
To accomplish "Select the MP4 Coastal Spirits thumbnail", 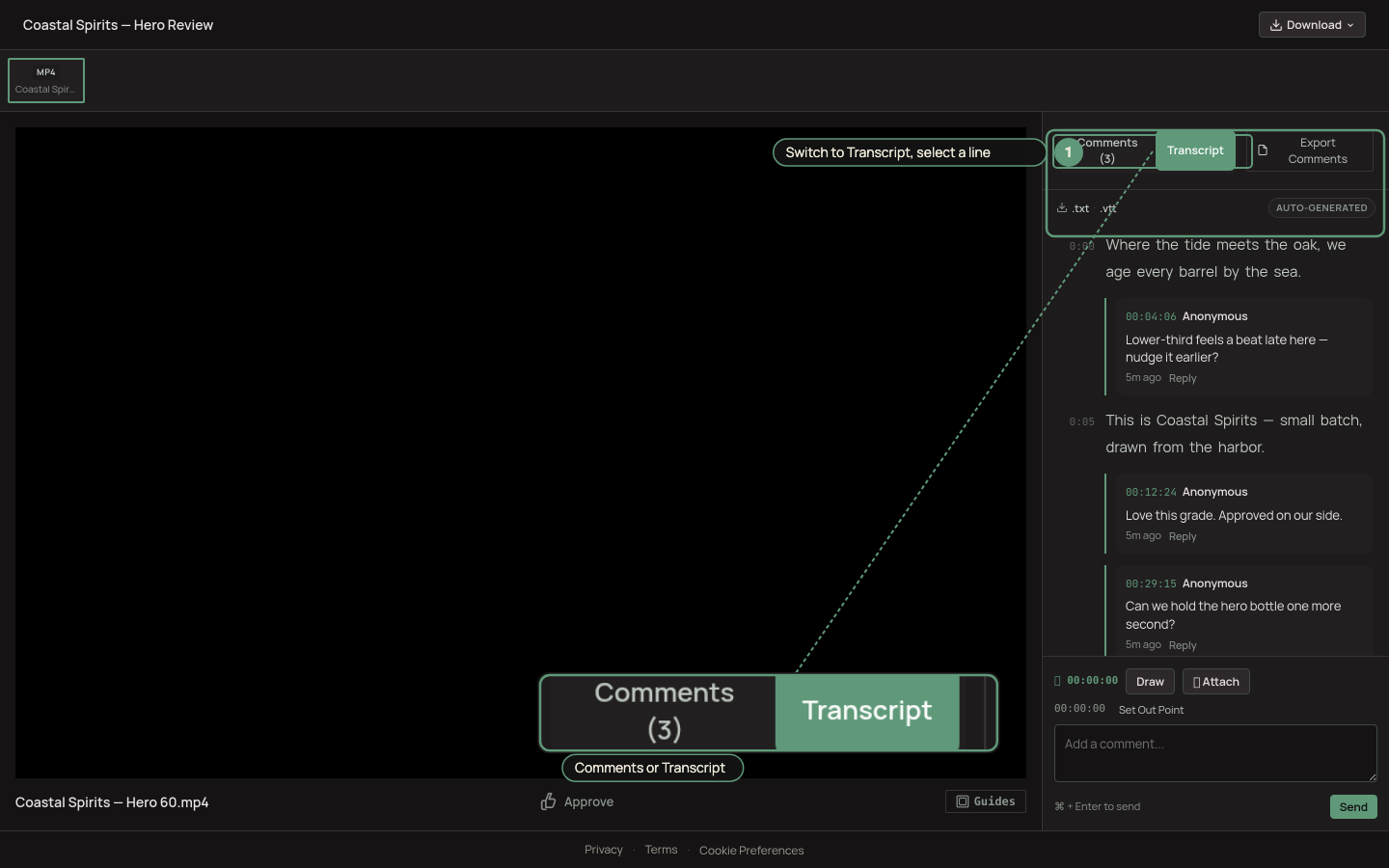I will (x=46, y=80).
